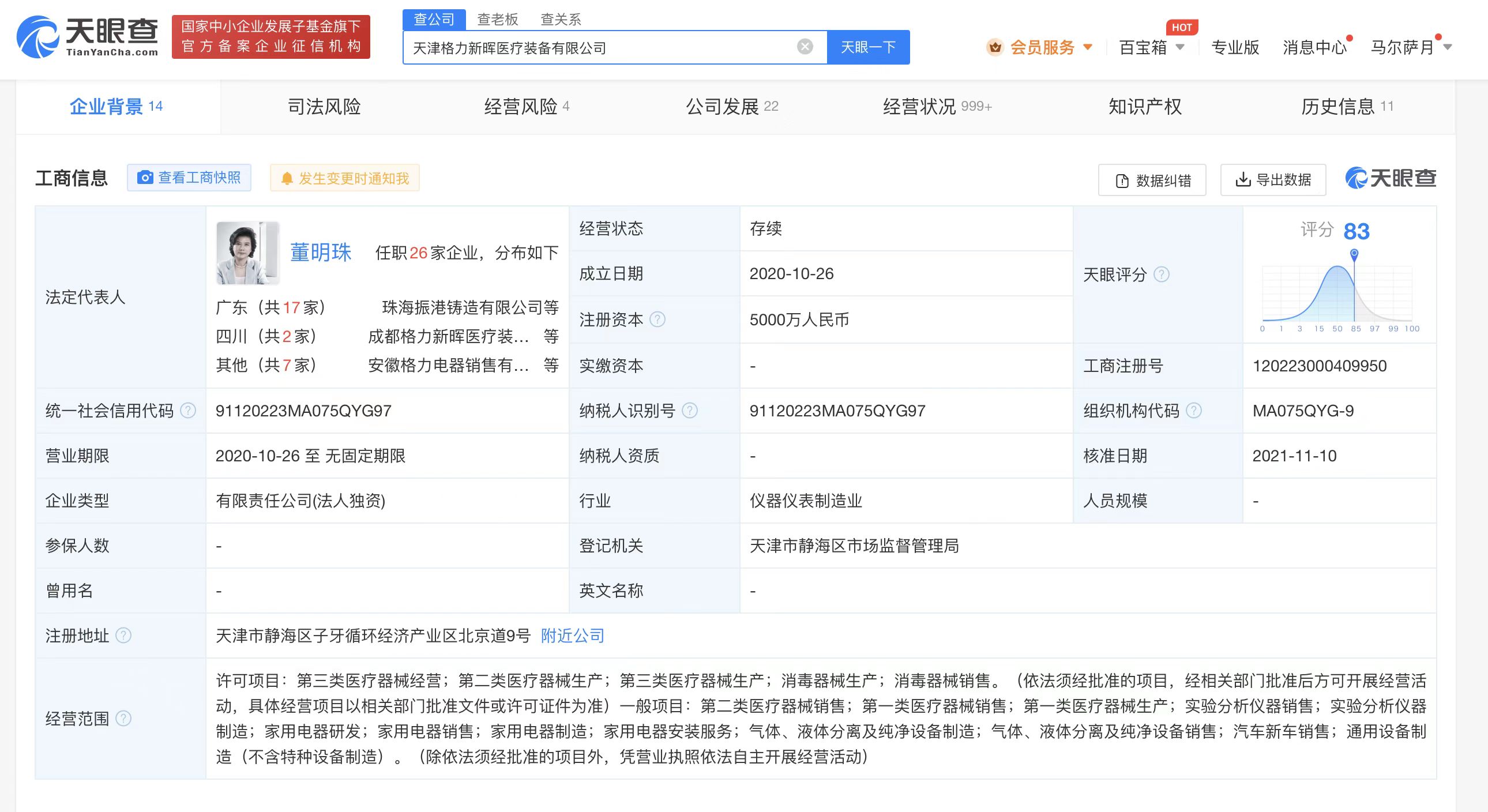1488x812 pixels.
Task: Click the help icon next to 组织机构代码
Action: pyautogui.click(x=1193, y=411)
